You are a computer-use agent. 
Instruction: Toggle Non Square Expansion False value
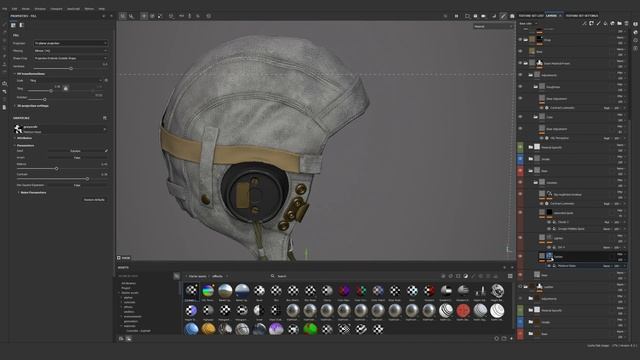tap(77, 185)
